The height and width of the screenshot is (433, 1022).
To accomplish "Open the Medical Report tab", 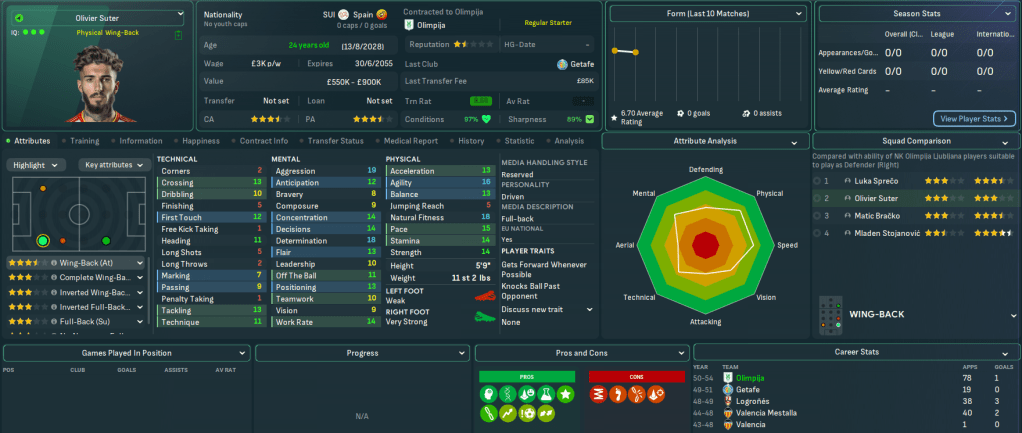I will click(410, 141).
